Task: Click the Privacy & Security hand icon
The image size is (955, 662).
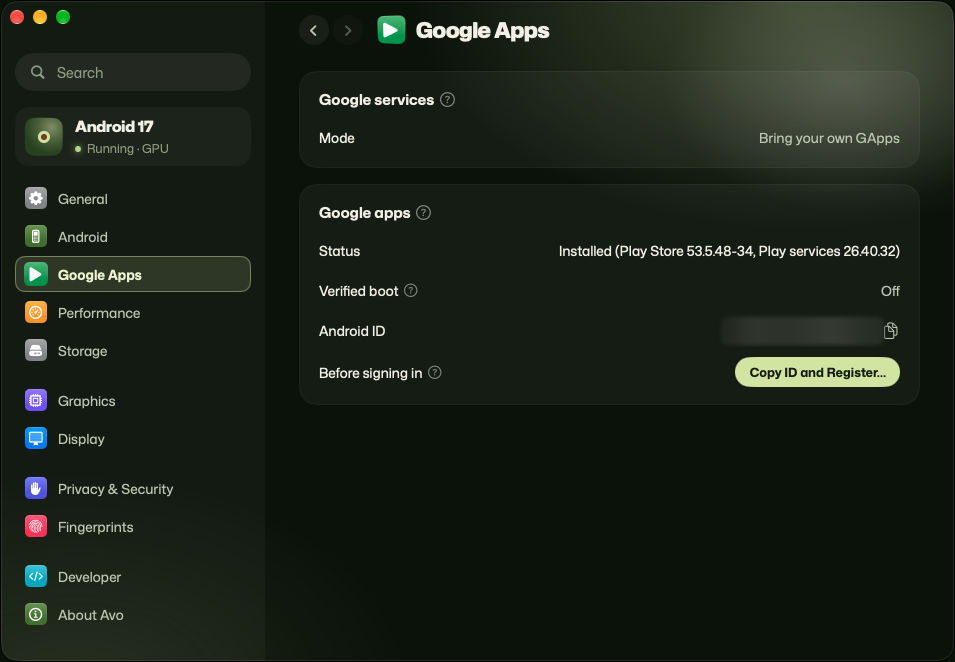Action: tap(36, 488)
